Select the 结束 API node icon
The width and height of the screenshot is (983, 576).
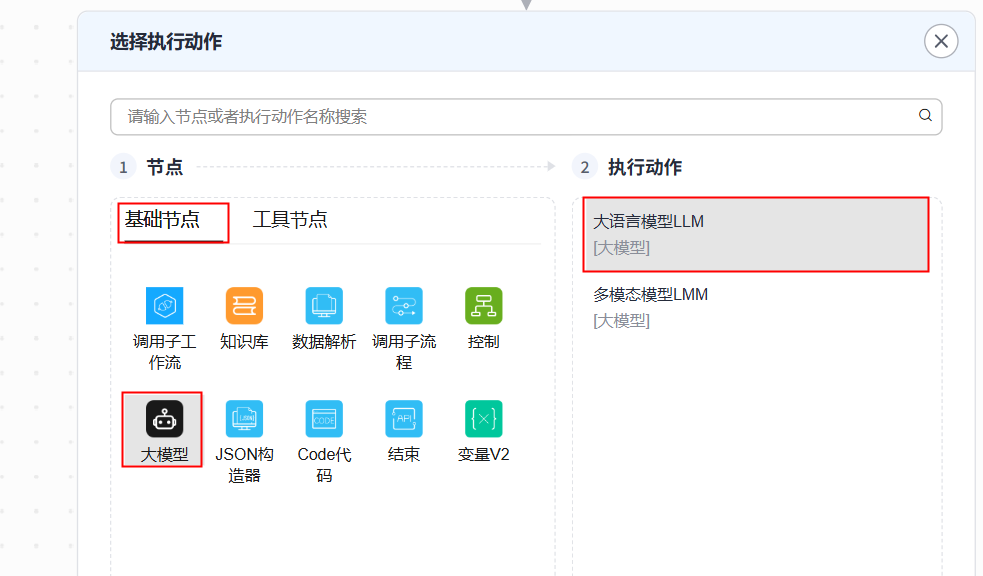pyautogui.click(x=404, y=419)
